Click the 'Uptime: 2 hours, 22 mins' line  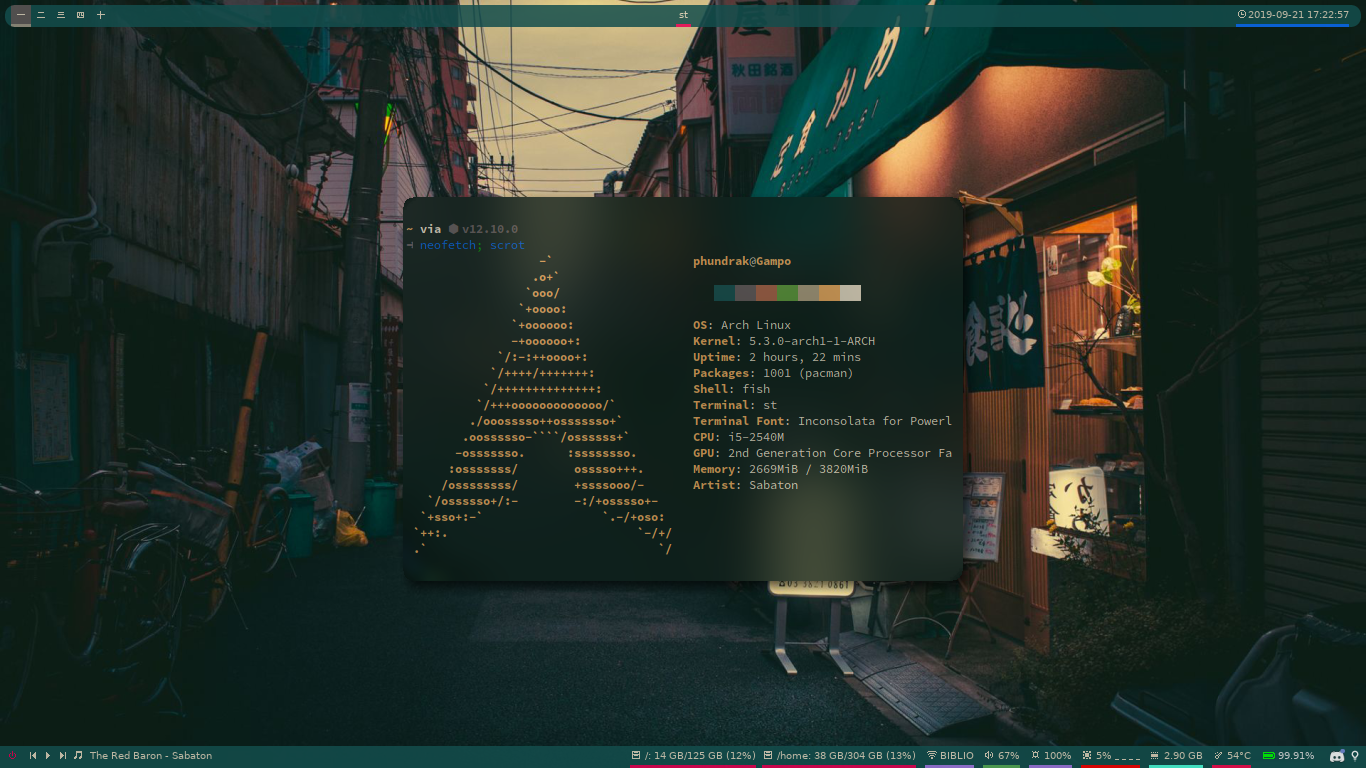[777, 357]
